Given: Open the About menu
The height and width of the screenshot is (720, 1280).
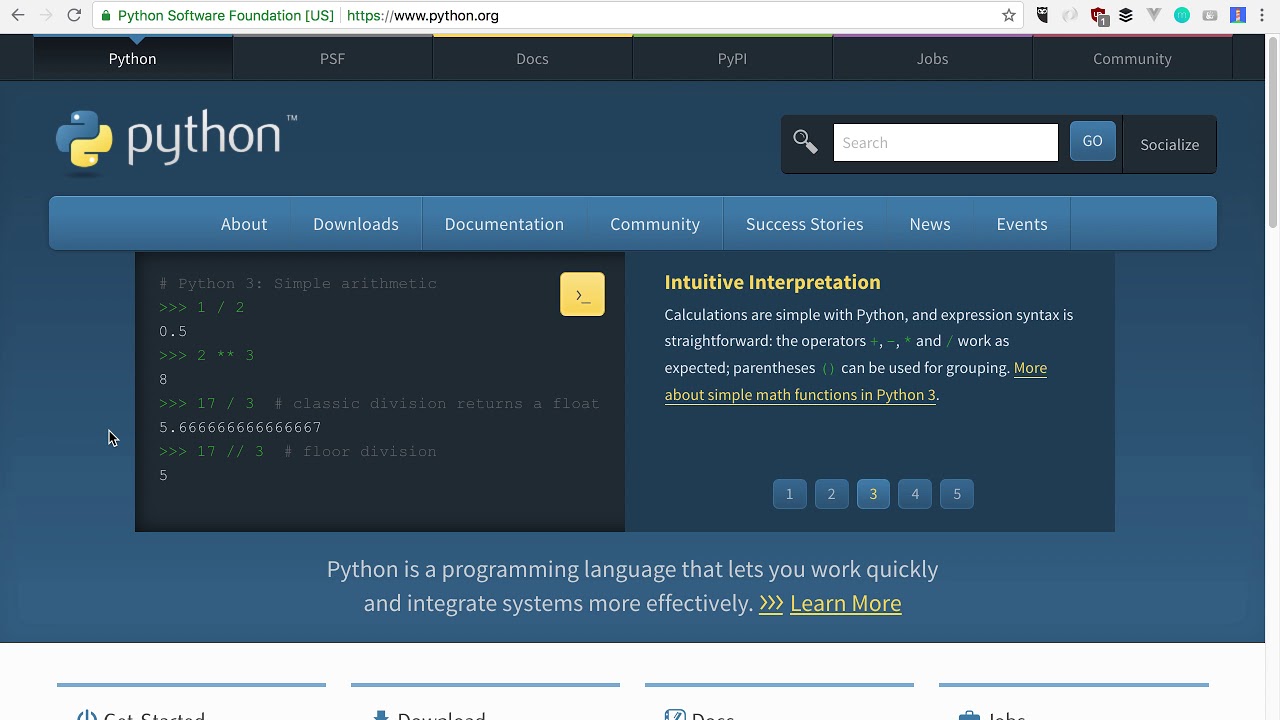Looking at the screenshot, I should click(x=244, y=224).
